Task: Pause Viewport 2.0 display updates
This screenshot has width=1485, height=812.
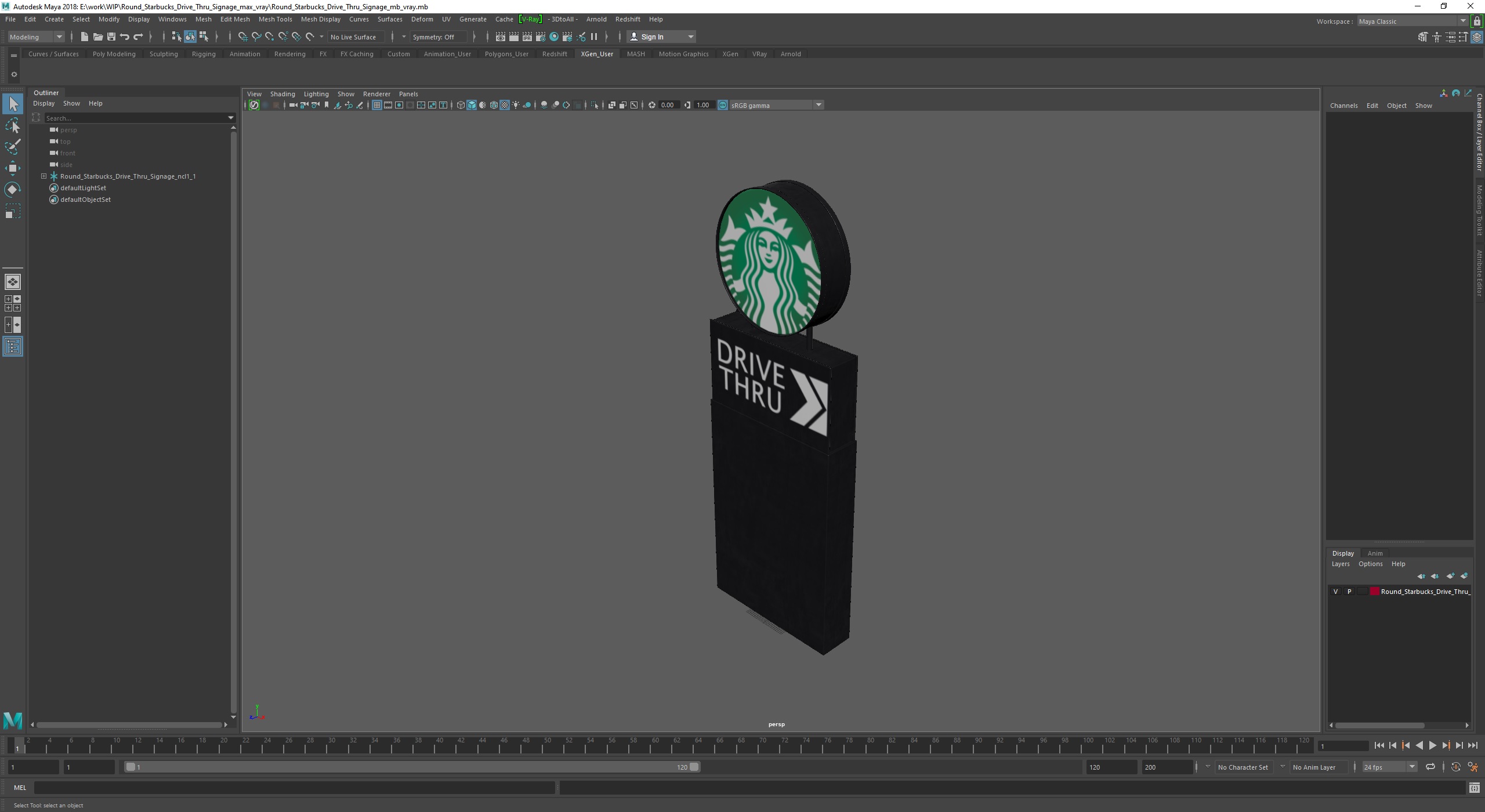Action: pos(594,37)
